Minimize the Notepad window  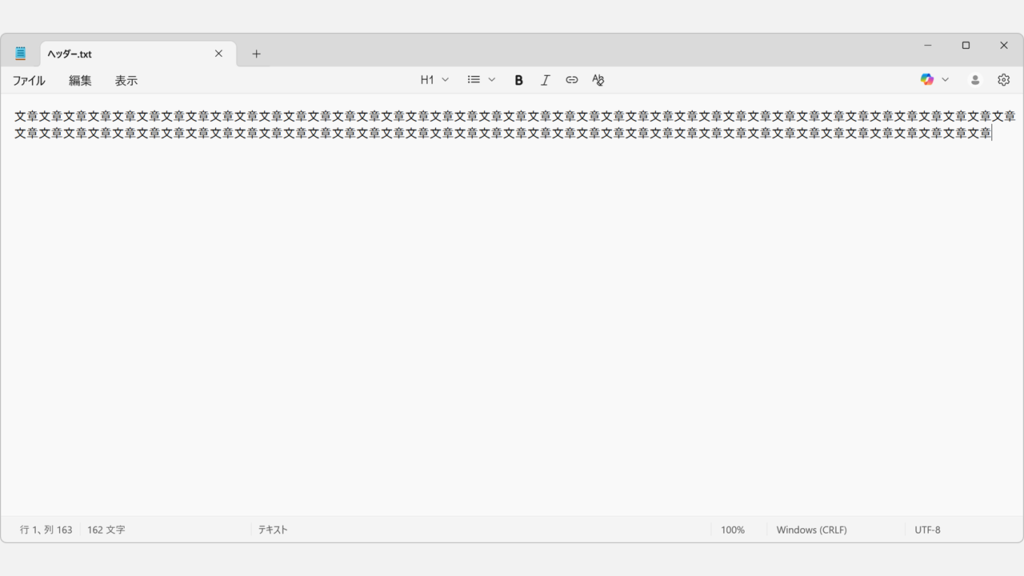(927, 46)
